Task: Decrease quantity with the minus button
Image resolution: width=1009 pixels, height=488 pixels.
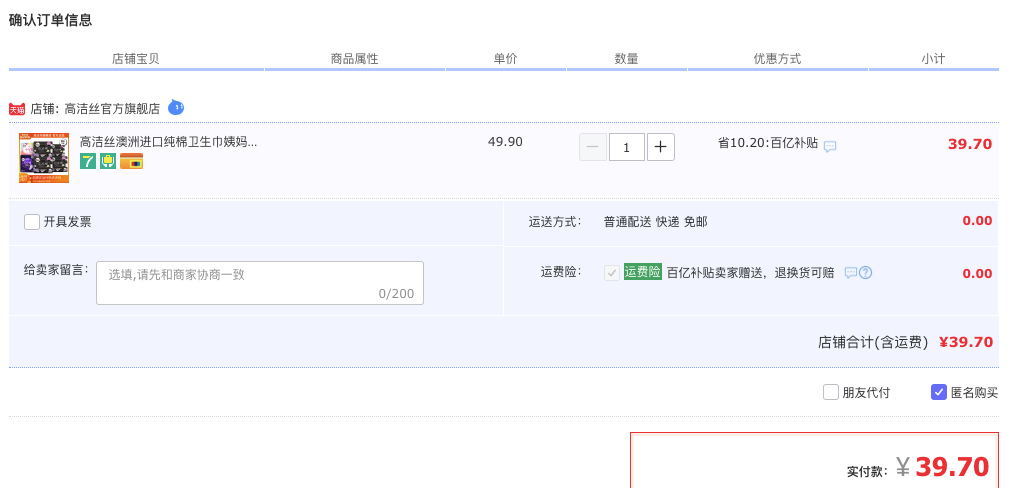Action: tap(593, 147)
